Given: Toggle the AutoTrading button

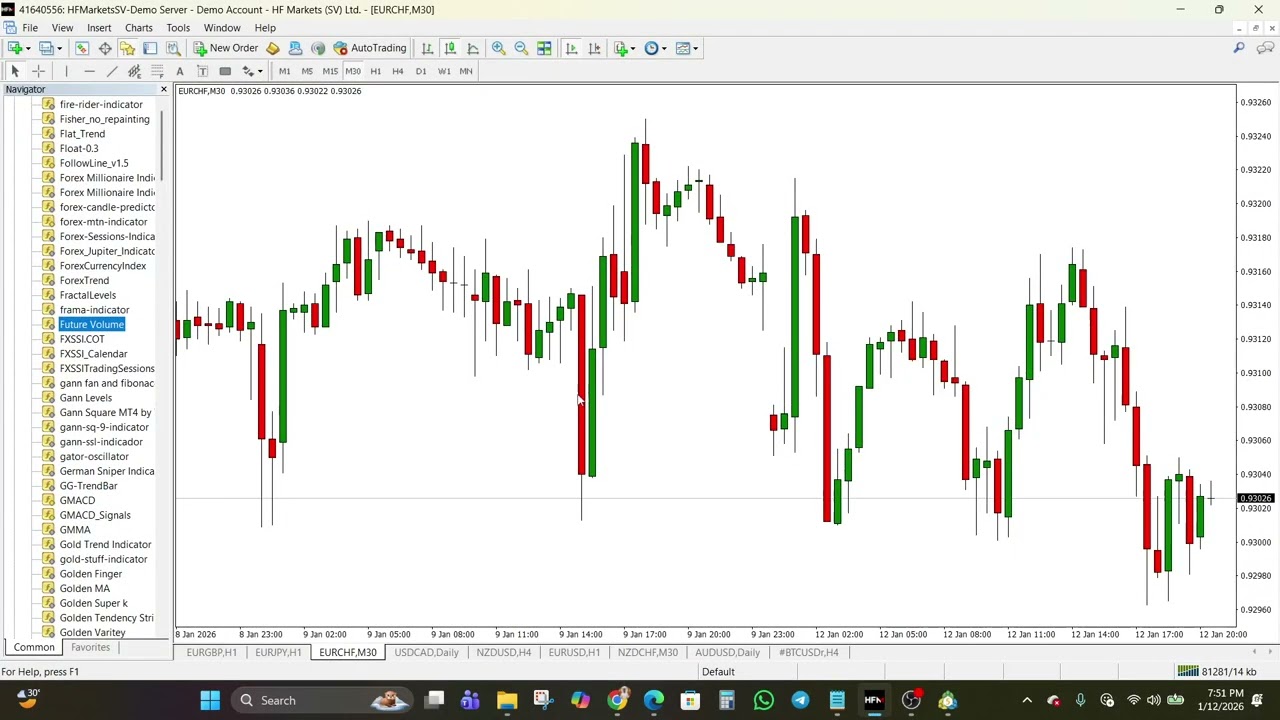Looking at the screenshot, I should [x=370, y=48].
